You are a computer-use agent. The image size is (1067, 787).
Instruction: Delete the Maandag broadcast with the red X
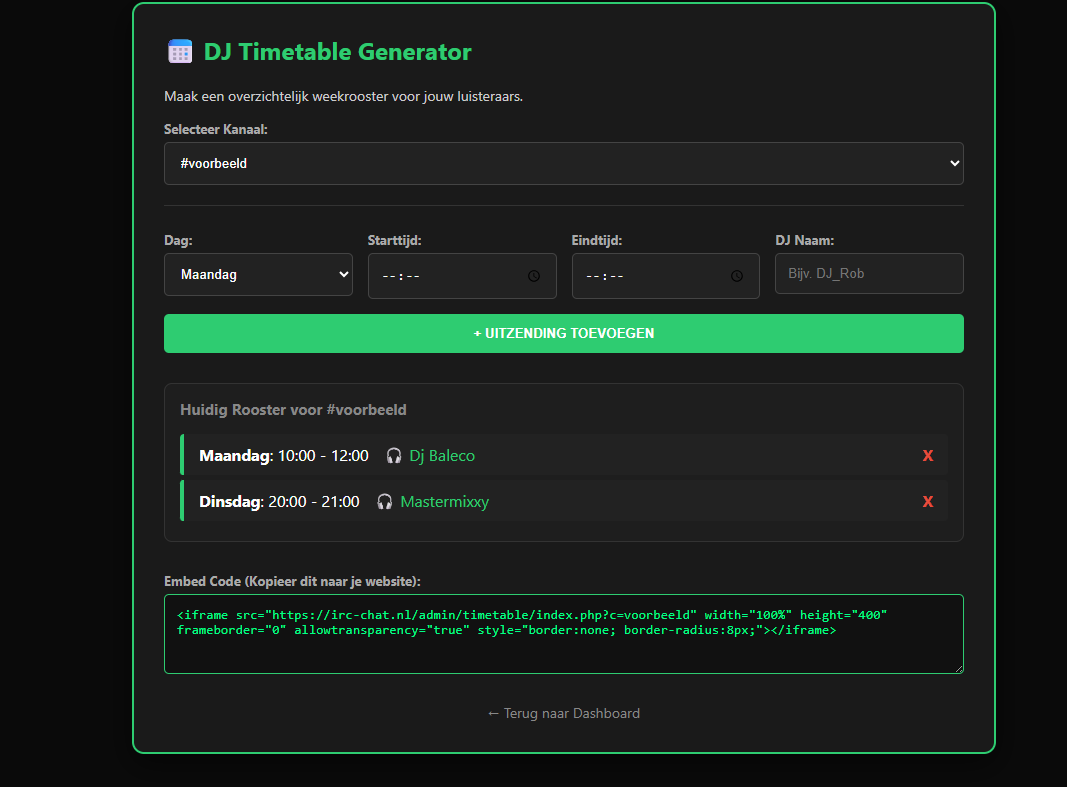tap(928, 455)
